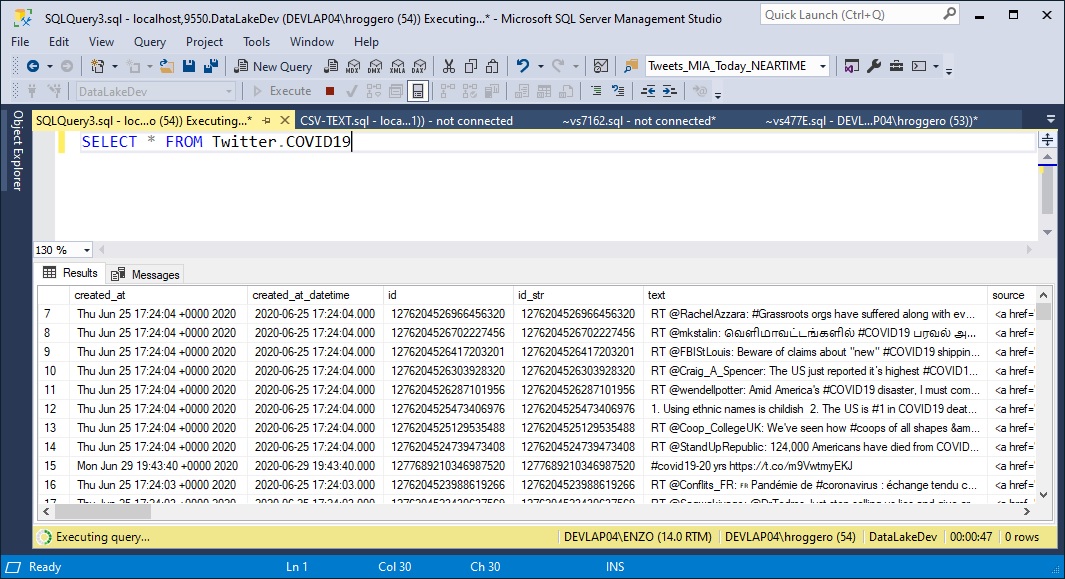Image resolution: width=1065 pixels, height=579 pixels.
Task: Expand the Object Explorer side panel
Action: (x=18, y=151)
